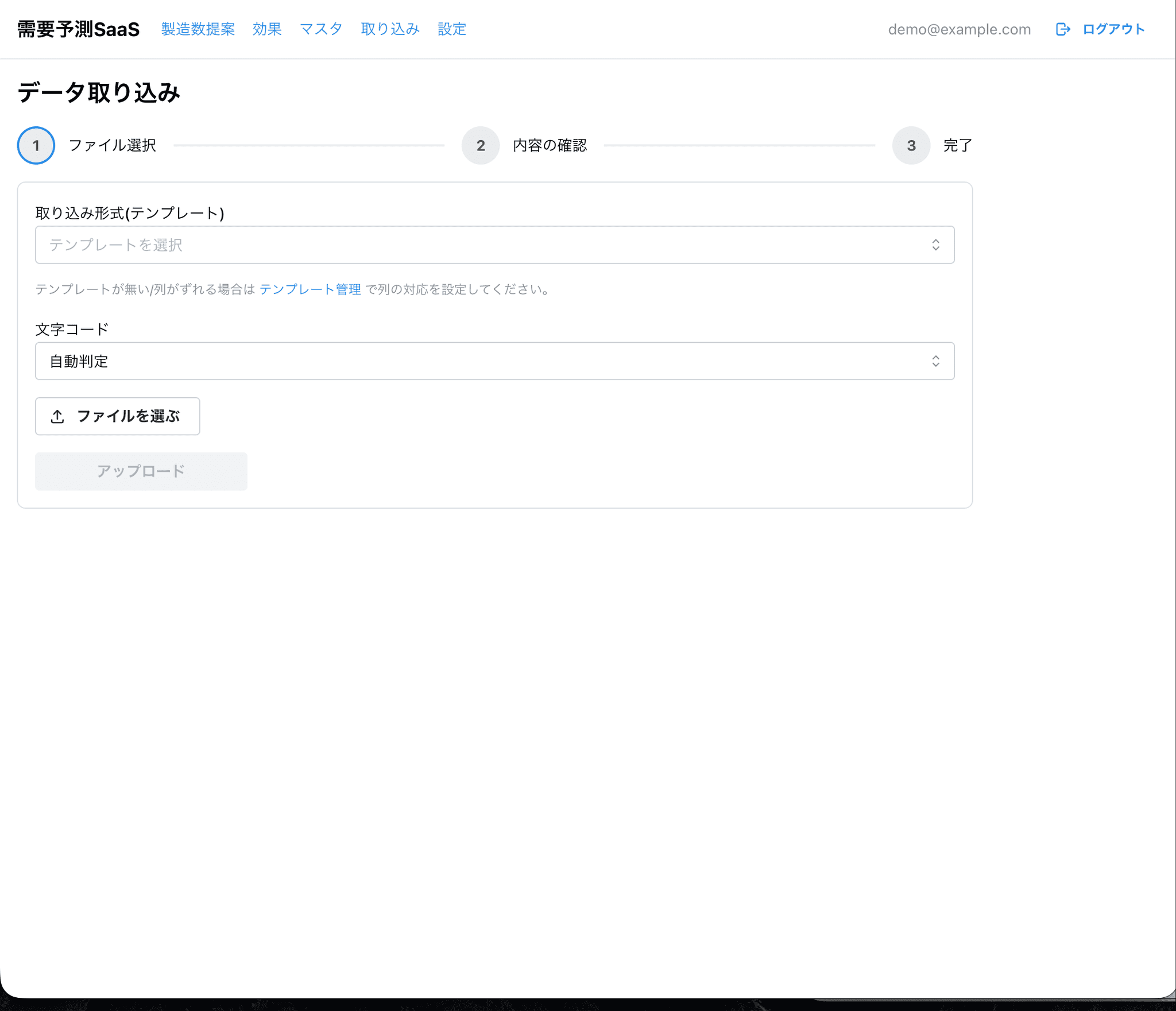Viewport: 1176px width, 1011px height.
Task: Click the logout arrow icon
Action: (1063, 29)
